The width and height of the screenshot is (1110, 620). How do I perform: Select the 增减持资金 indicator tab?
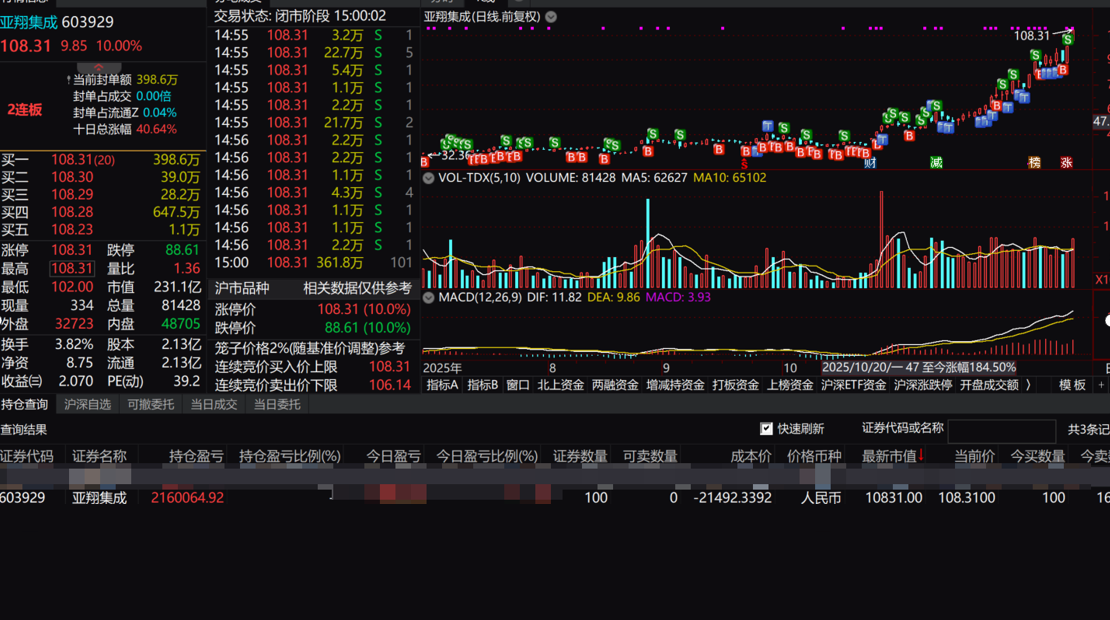(675, 385)
